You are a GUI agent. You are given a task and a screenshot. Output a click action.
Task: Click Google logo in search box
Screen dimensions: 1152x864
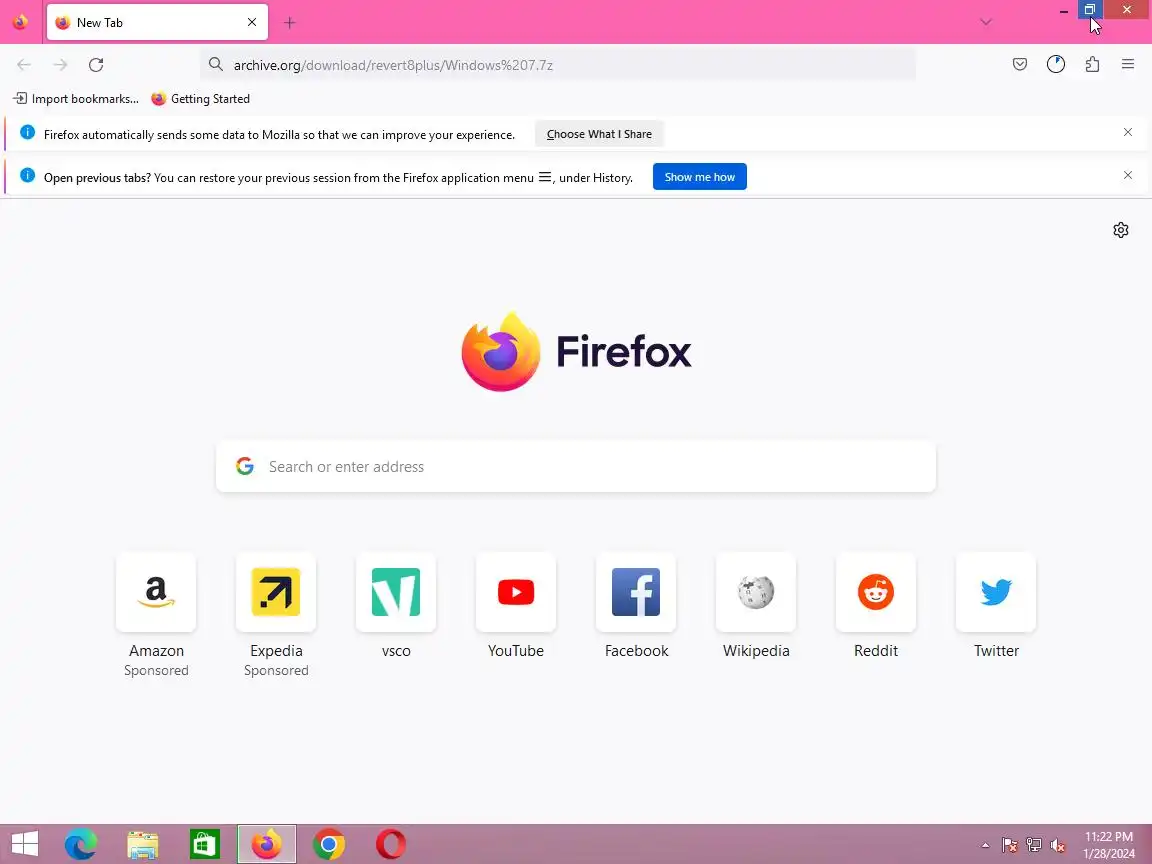click(x=245, y=466)
